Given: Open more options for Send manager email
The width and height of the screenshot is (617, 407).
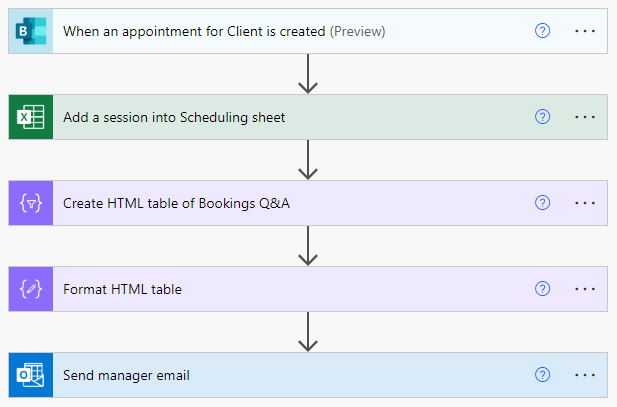Looking at the screenshot, I should [585, 375].
